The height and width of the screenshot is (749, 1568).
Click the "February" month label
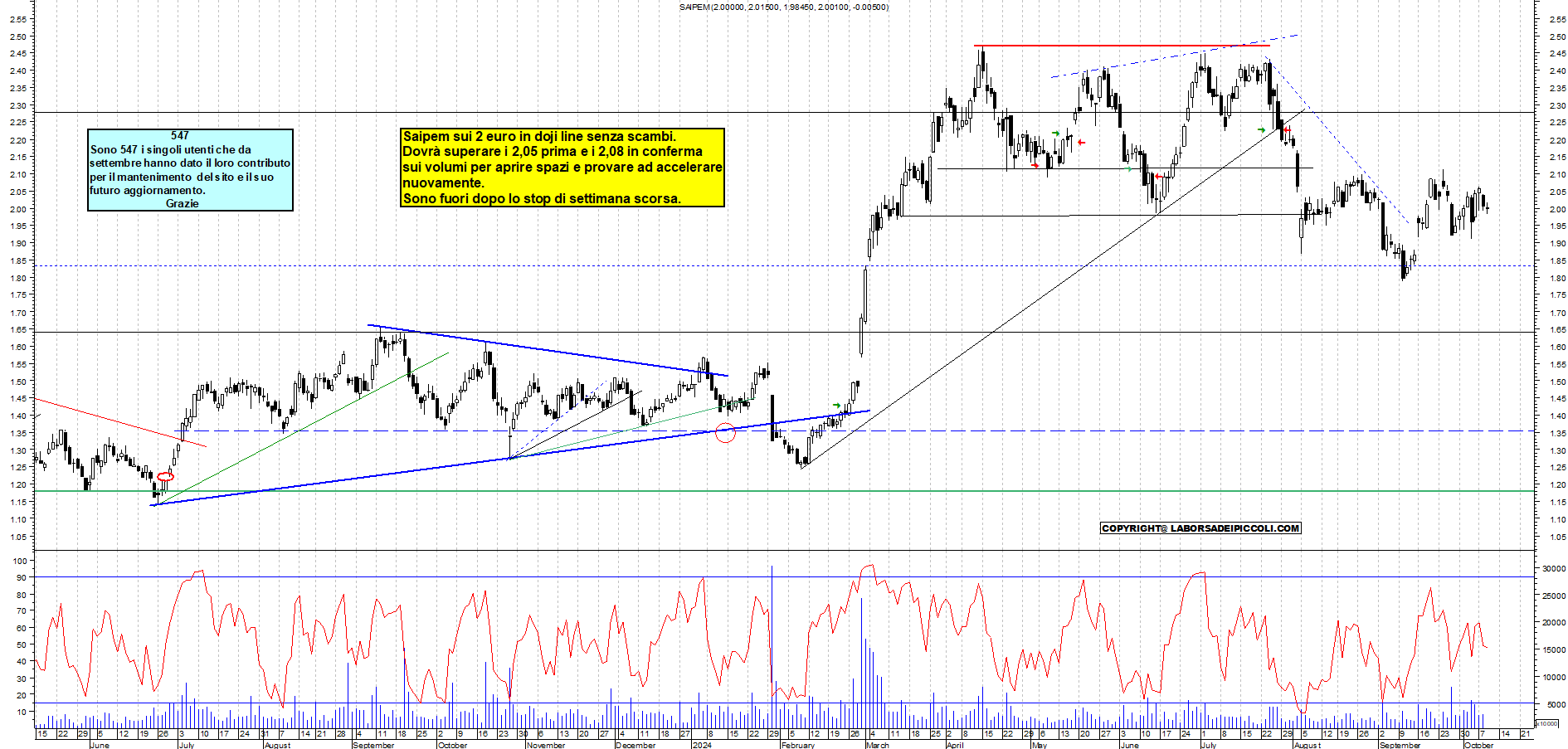click(x=798, y=745)
